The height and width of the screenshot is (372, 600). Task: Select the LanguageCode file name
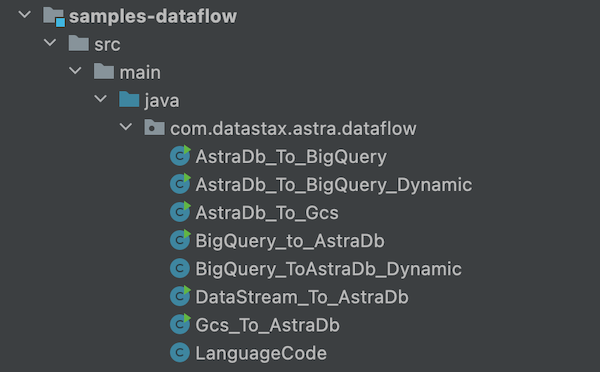tap(261, 353)
